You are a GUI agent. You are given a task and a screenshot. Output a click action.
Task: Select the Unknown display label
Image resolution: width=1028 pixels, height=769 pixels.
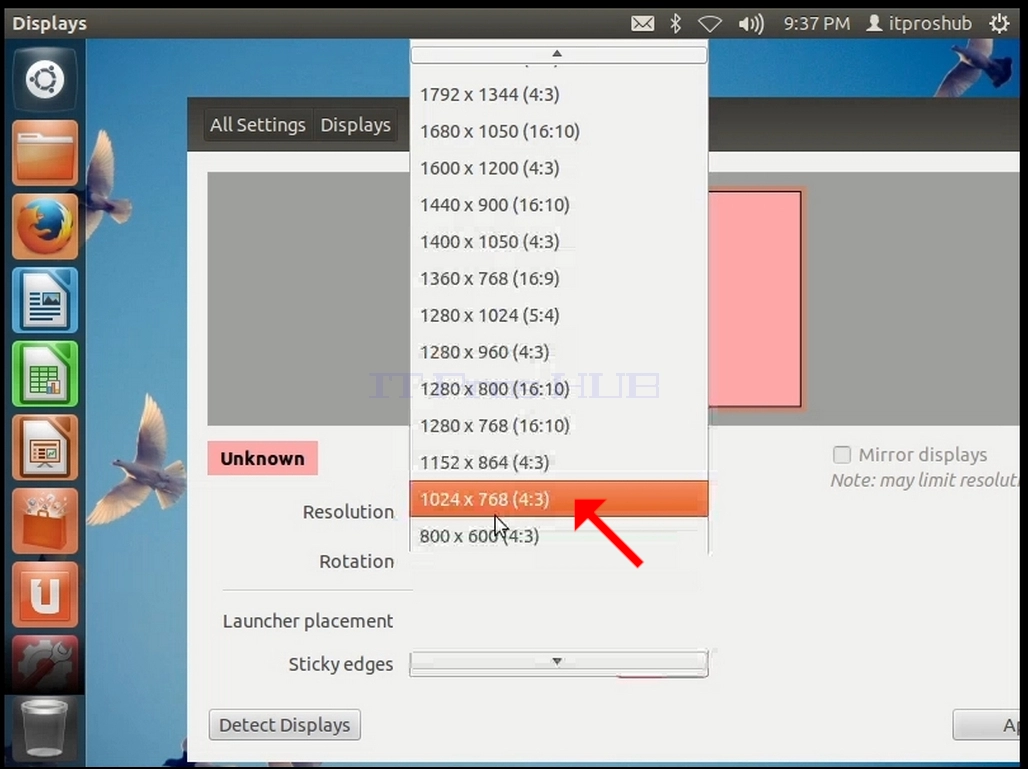[x=262, y=458]
